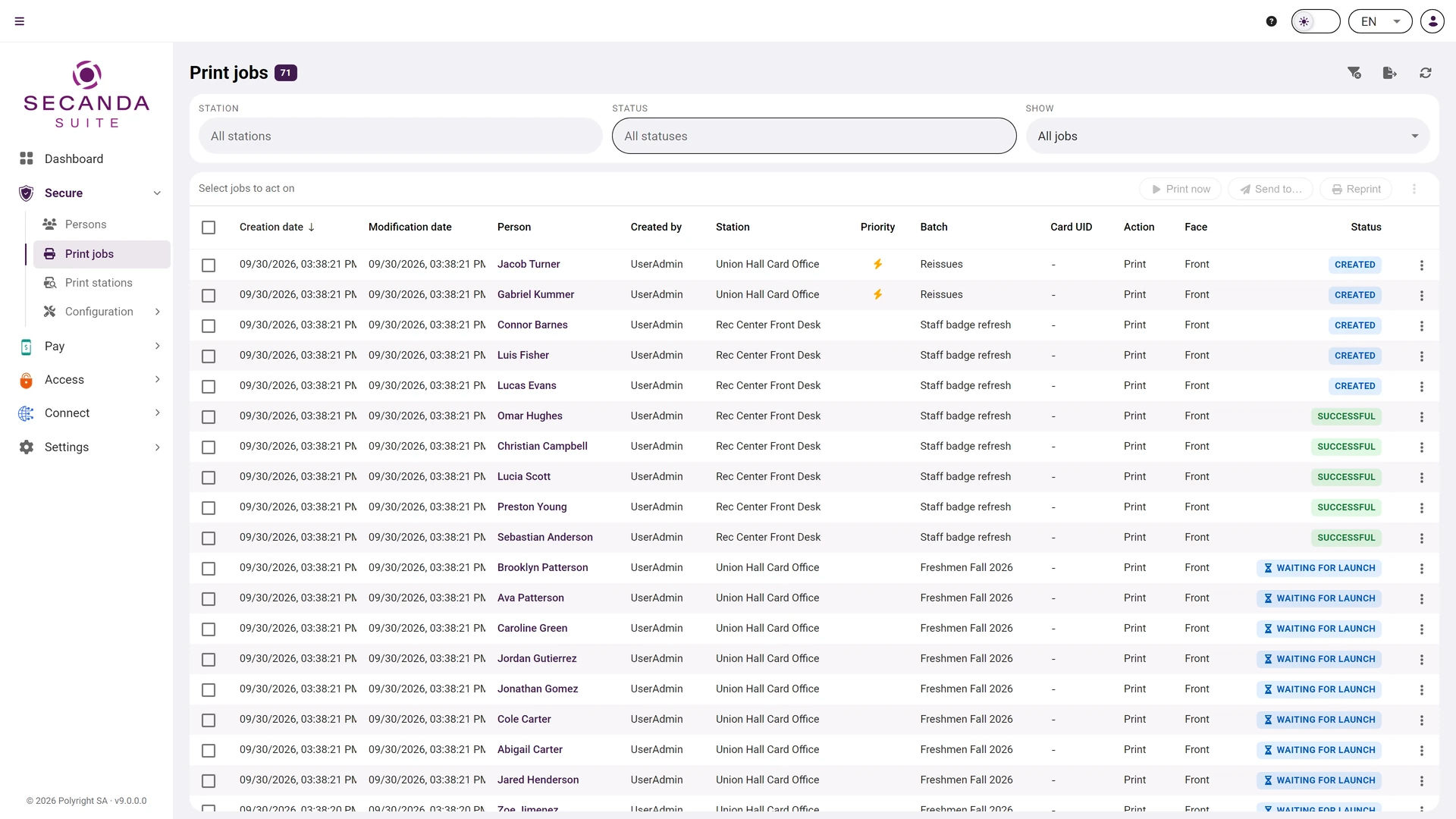Click the Print now button
Image resolution: width=1456 pixels, height=819 pixels.
coord(1180,189)
